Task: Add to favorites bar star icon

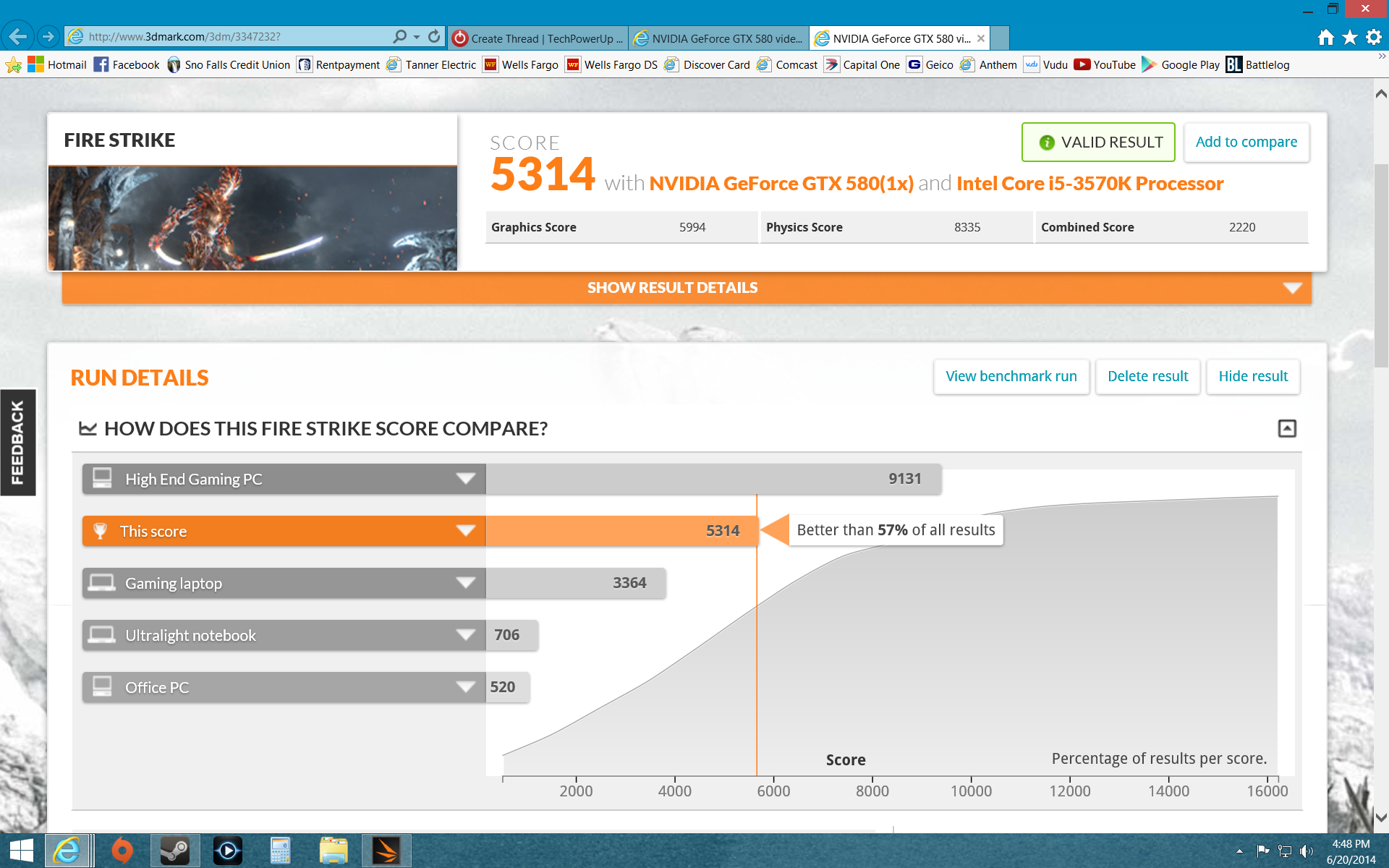Action: [x=13, y=65]
